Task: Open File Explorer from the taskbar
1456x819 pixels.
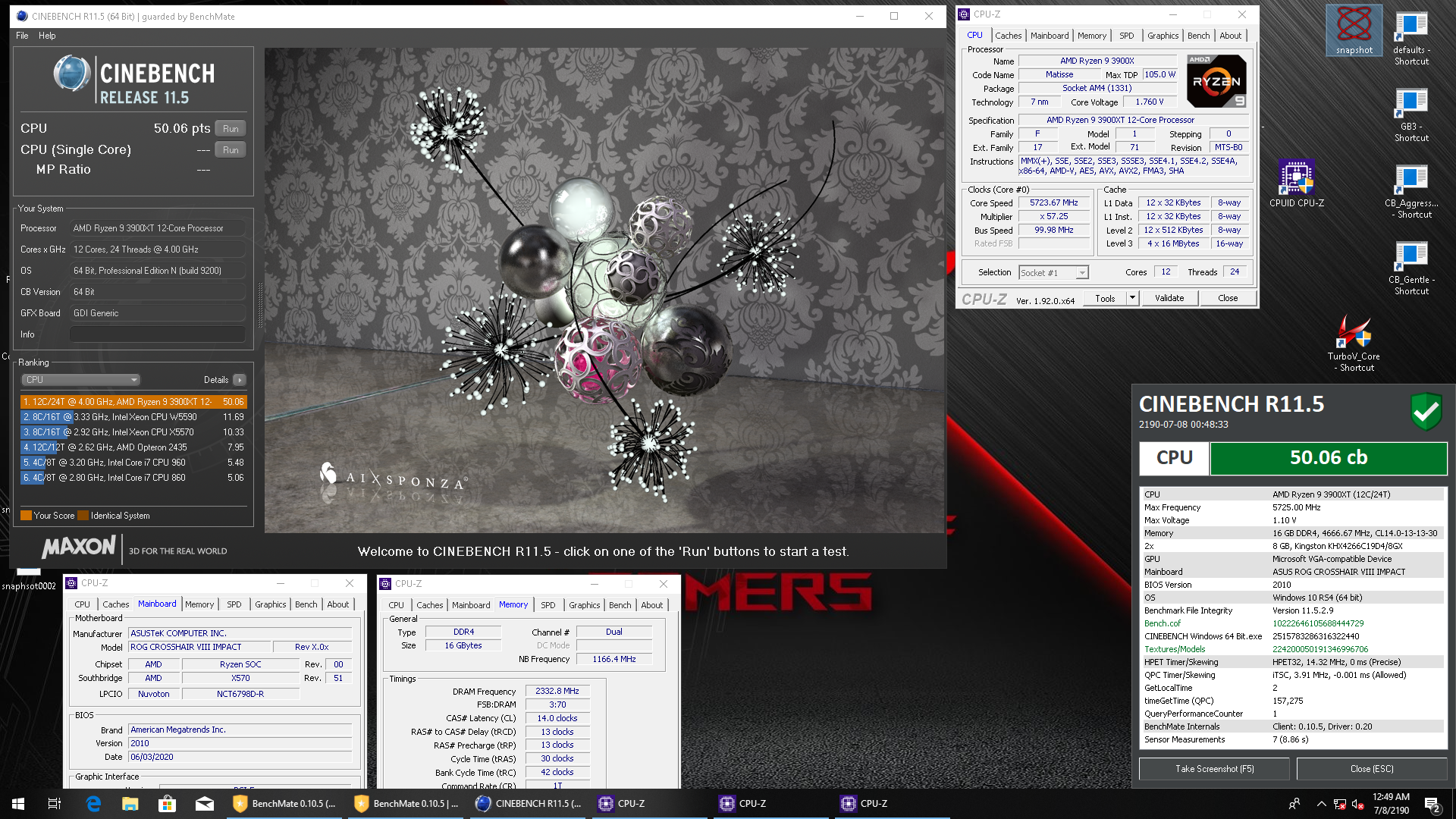Action: (x=130, y=804)
